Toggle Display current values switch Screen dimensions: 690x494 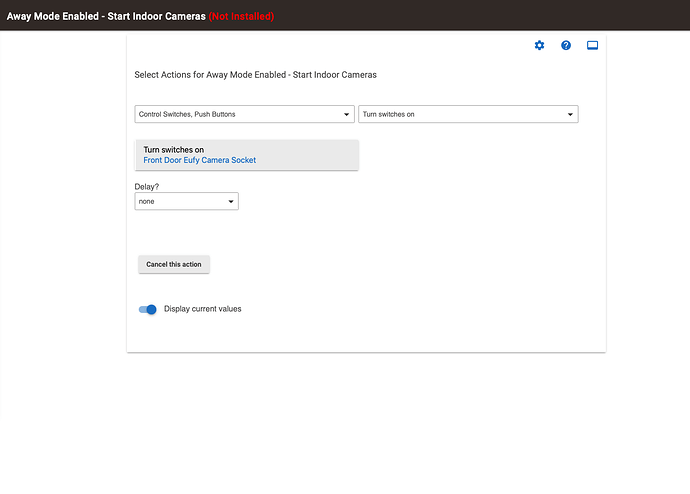click(147, 309)
